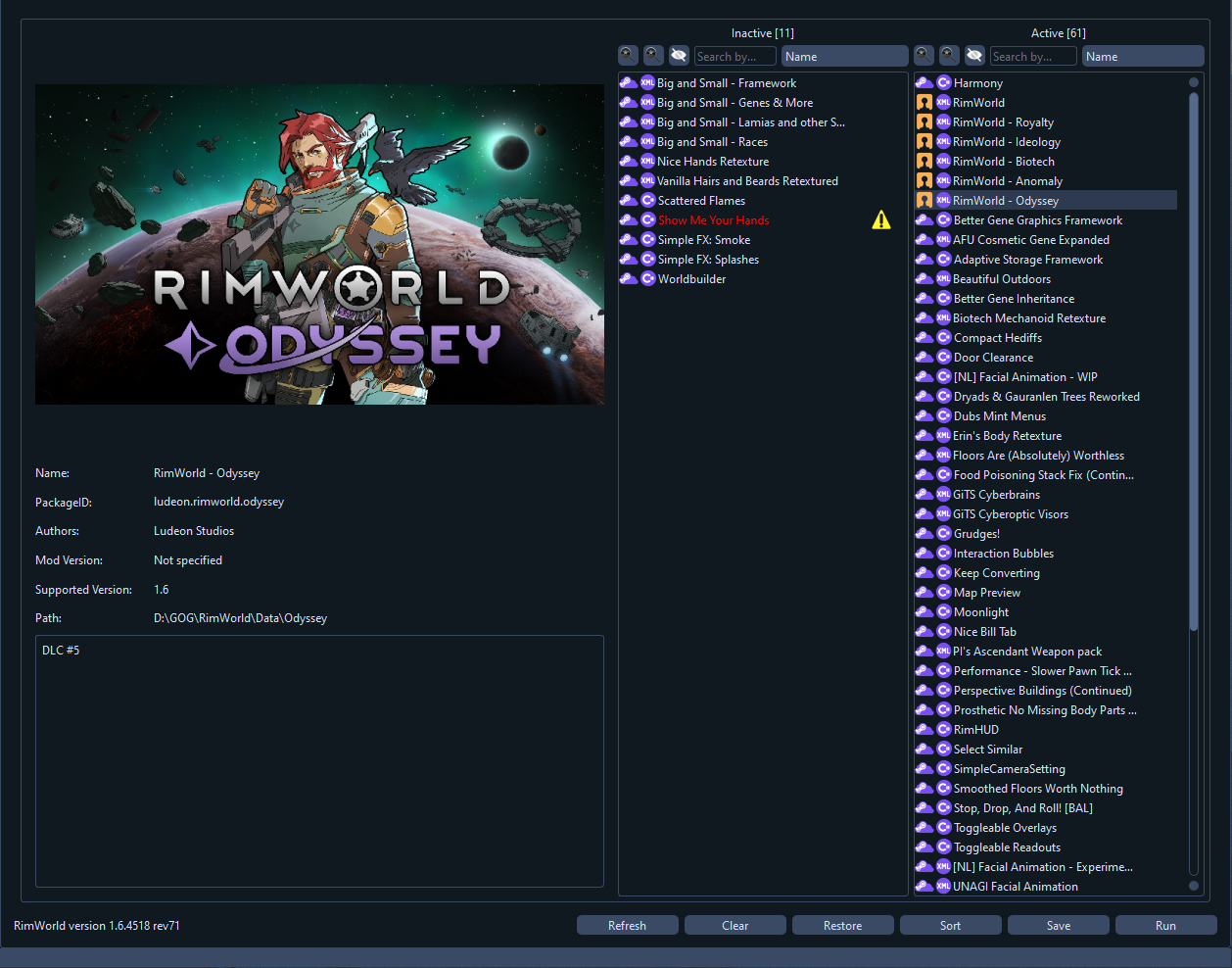Select RimWorld - Ideology in Active list

1046,142
